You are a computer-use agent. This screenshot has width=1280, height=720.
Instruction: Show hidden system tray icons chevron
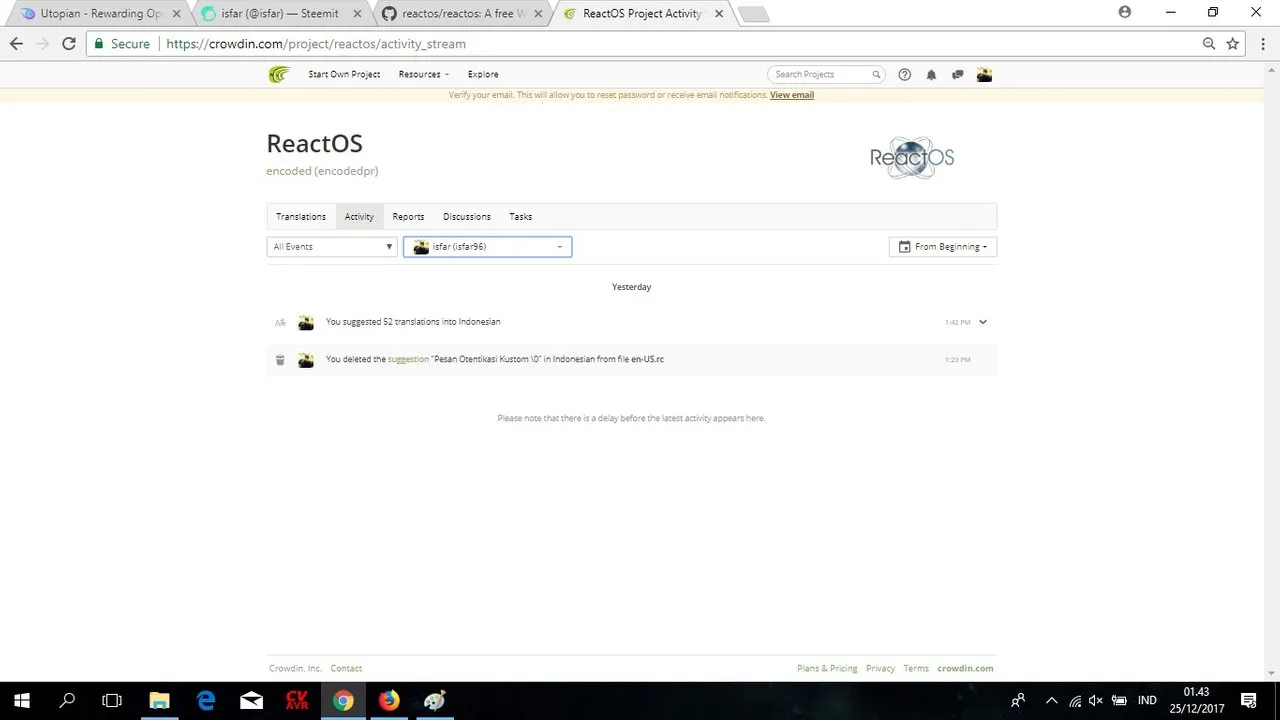pos(1051,700)
